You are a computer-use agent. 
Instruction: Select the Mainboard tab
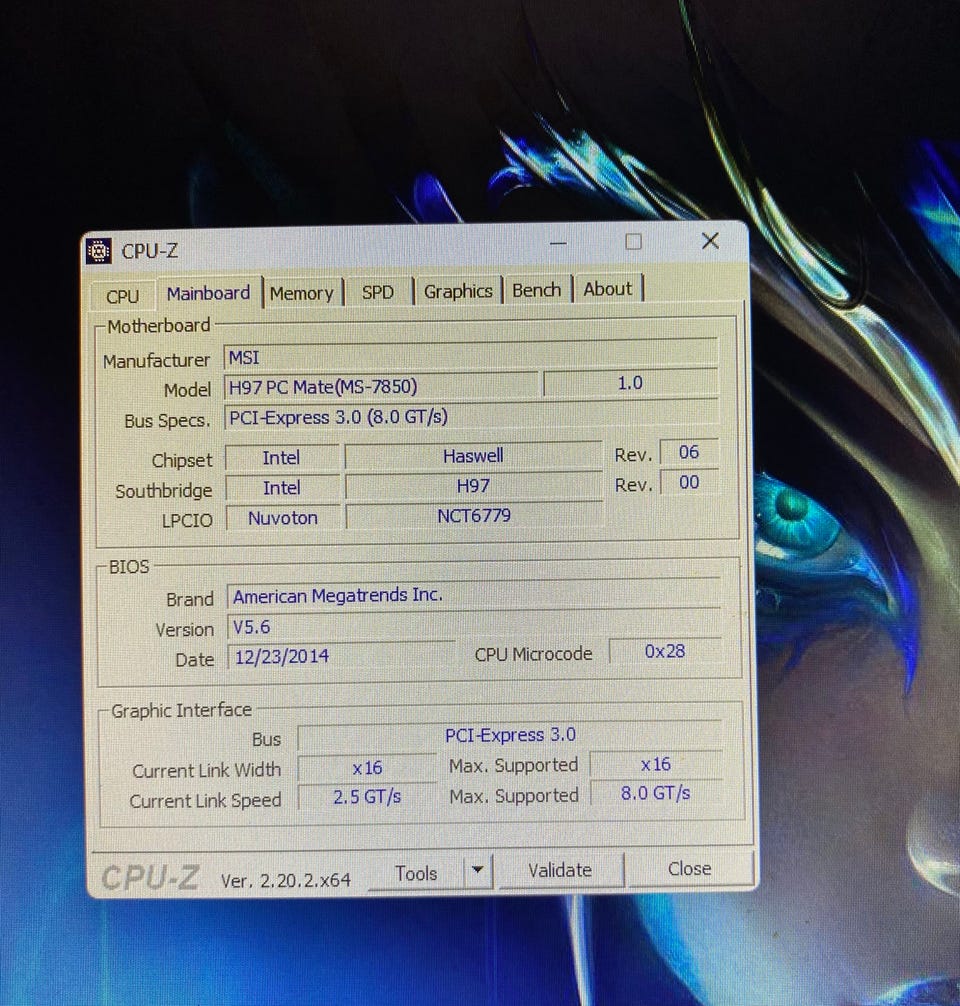pyautogui.click(x=209, y=293)
